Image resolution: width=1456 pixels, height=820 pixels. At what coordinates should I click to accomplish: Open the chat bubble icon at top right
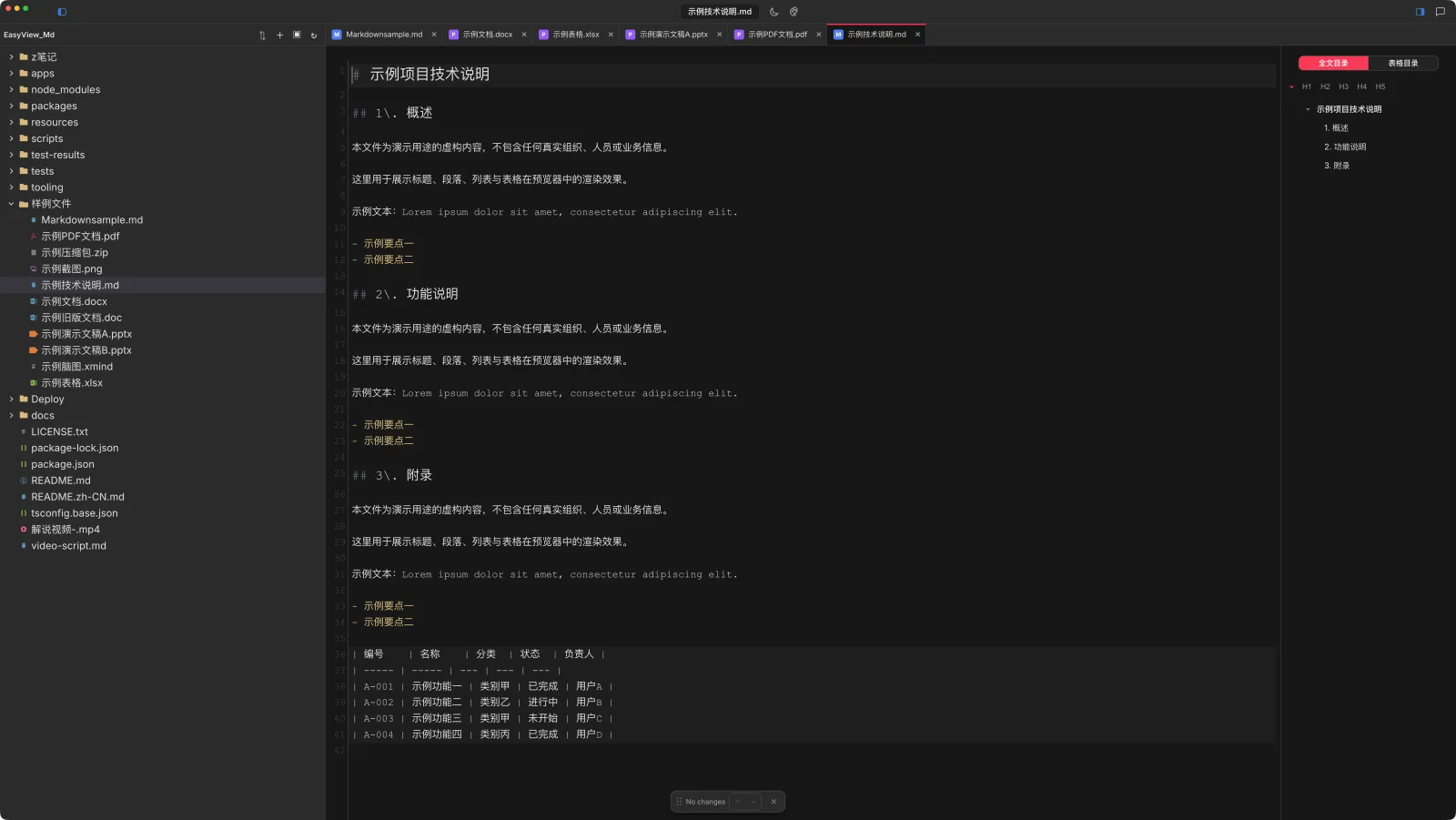tap(1440, 12)
